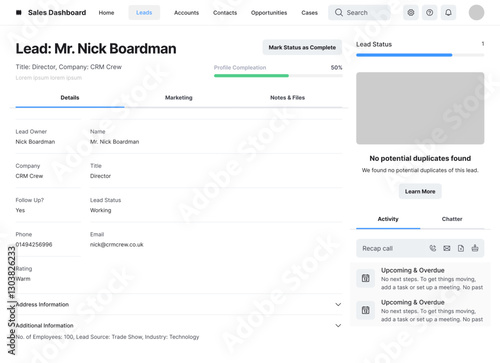Select the Chatter tab
Screen dimensions: 500x363
point(452,219)
